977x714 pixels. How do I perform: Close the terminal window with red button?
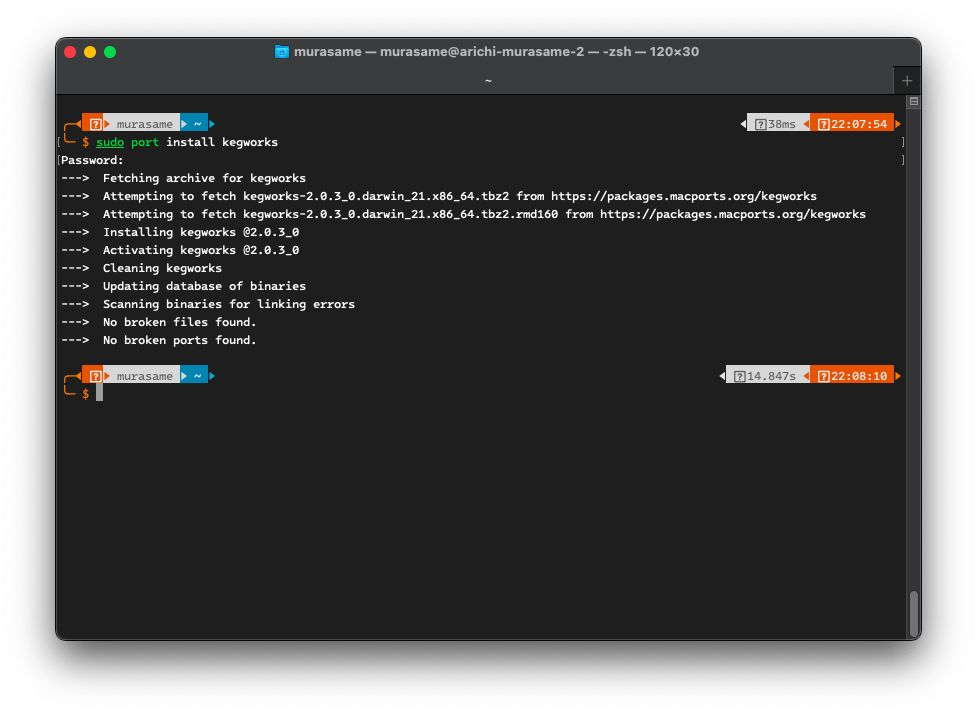coord(70,52)
